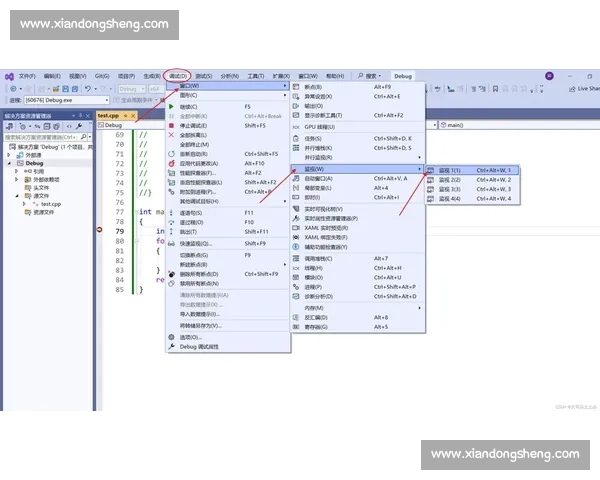Expand the Parallel Watch (并行监视) submenu
The width and height of the screenshot is (600, 480).
coord(357,157)
